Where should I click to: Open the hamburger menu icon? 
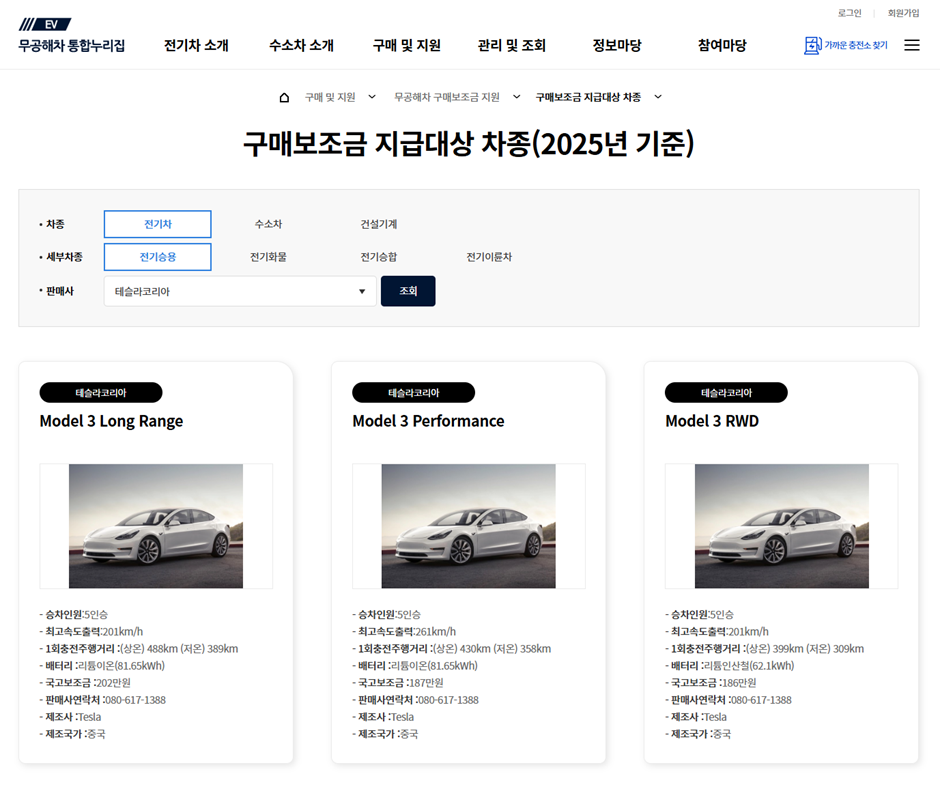pos(911,45)
